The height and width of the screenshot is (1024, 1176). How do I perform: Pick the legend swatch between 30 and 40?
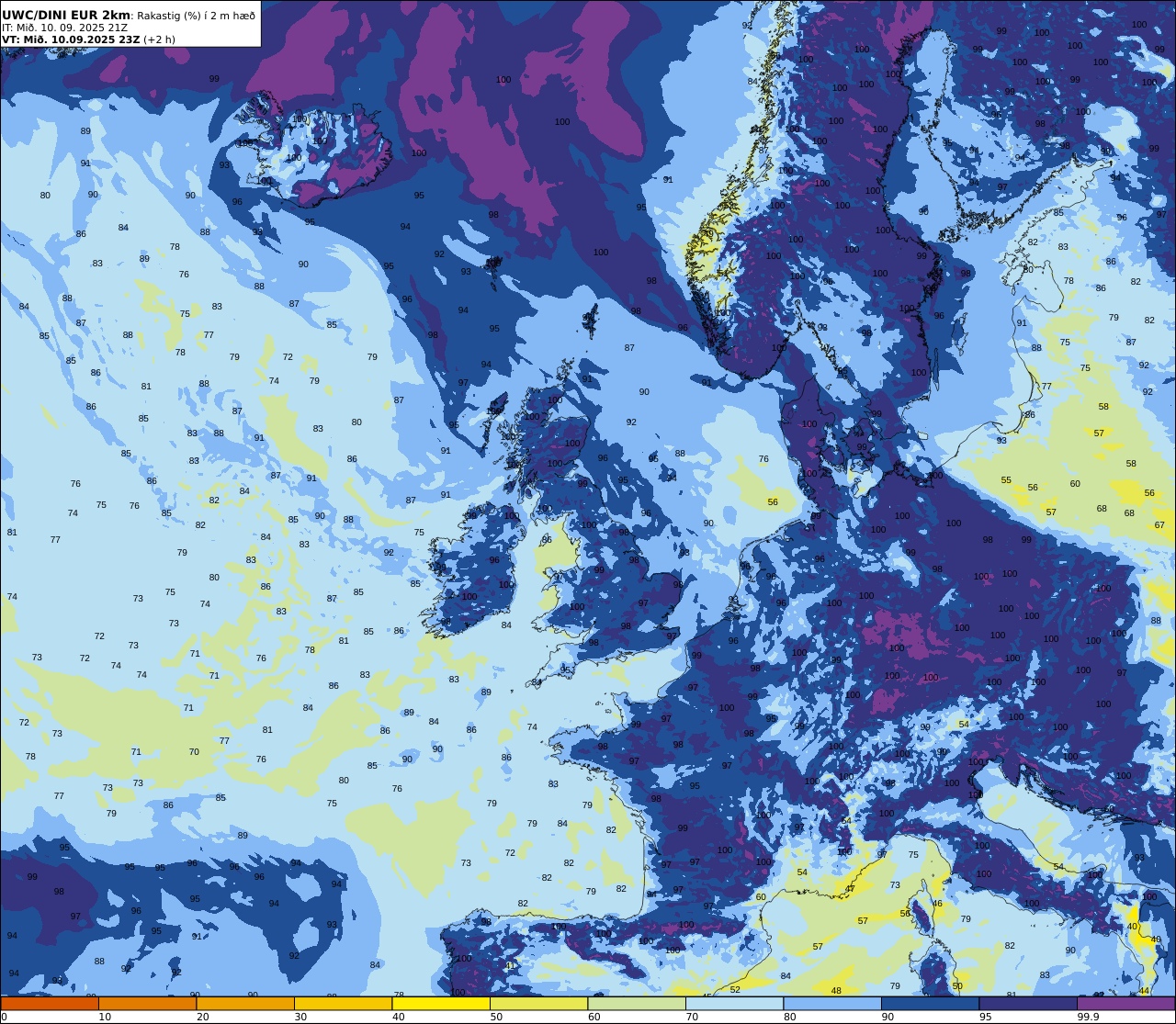click(x=343, y=1003)
